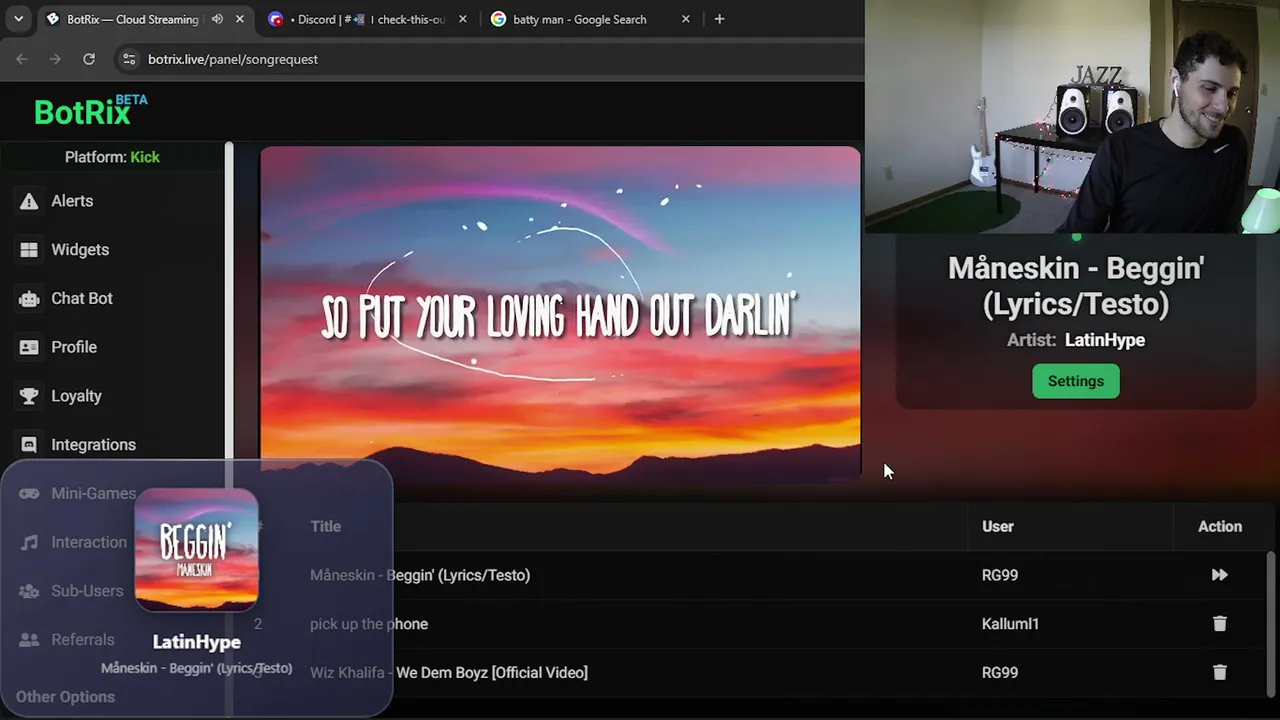Click the BotRix BETA logo
Viewport: 1280px width, 720px height.
tap(91, 111)
